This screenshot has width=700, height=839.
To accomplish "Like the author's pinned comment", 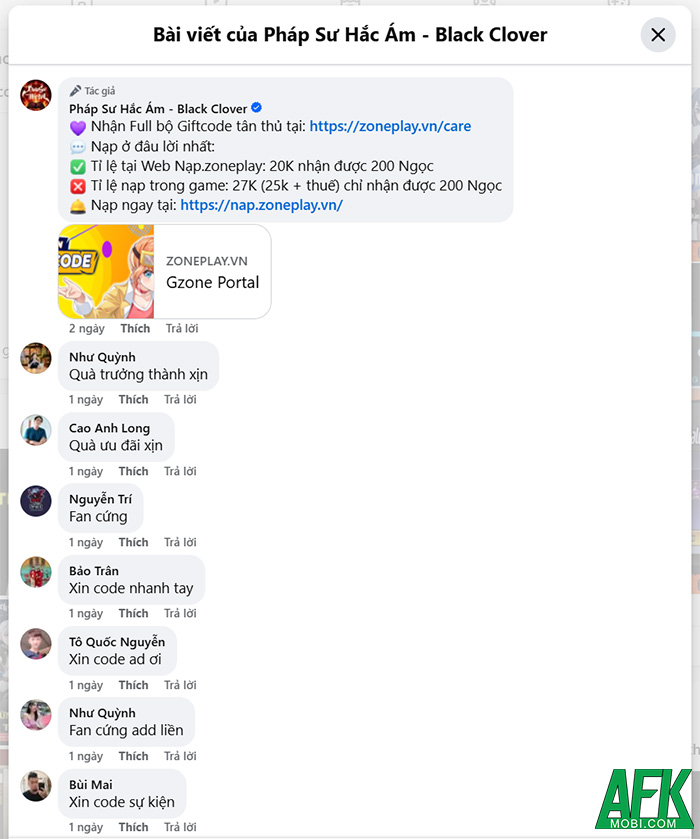I will point(135,328).
